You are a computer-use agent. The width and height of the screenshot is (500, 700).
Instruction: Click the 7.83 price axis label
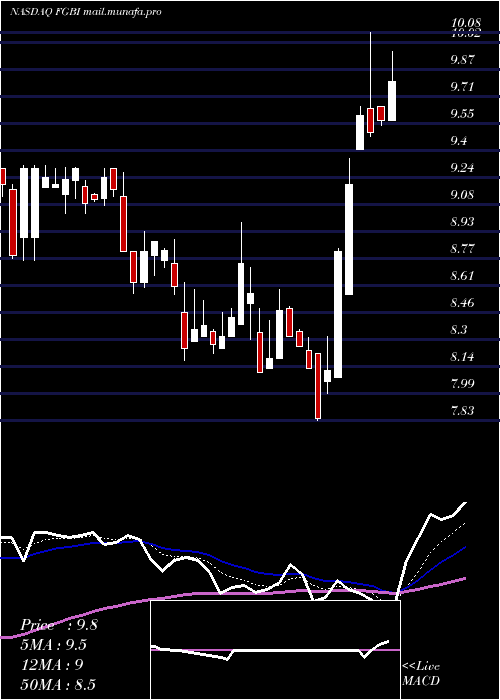[x=462, y=411]
